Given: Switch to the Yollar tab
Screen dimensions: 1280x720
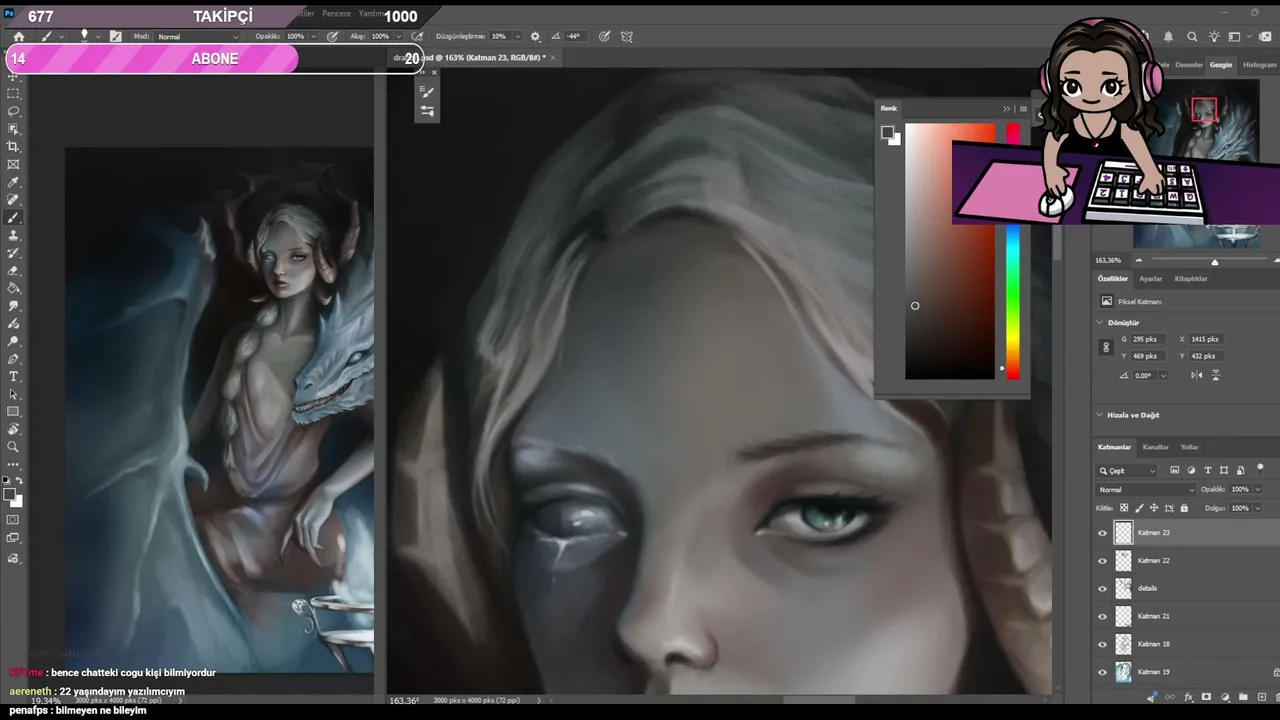Looking at the screenshot, I should tap(1190, 447).
